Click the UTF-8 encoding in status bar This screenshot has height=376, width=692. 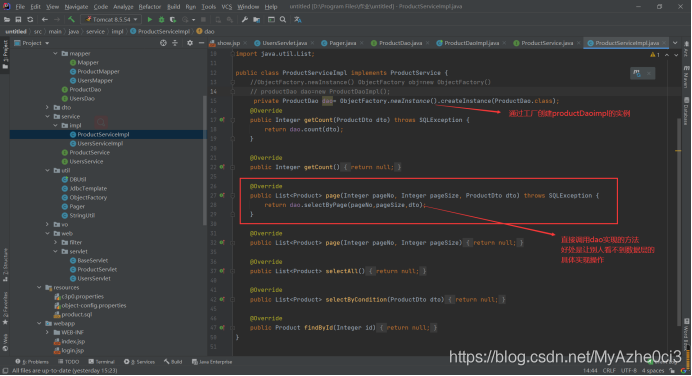(628, 370)
